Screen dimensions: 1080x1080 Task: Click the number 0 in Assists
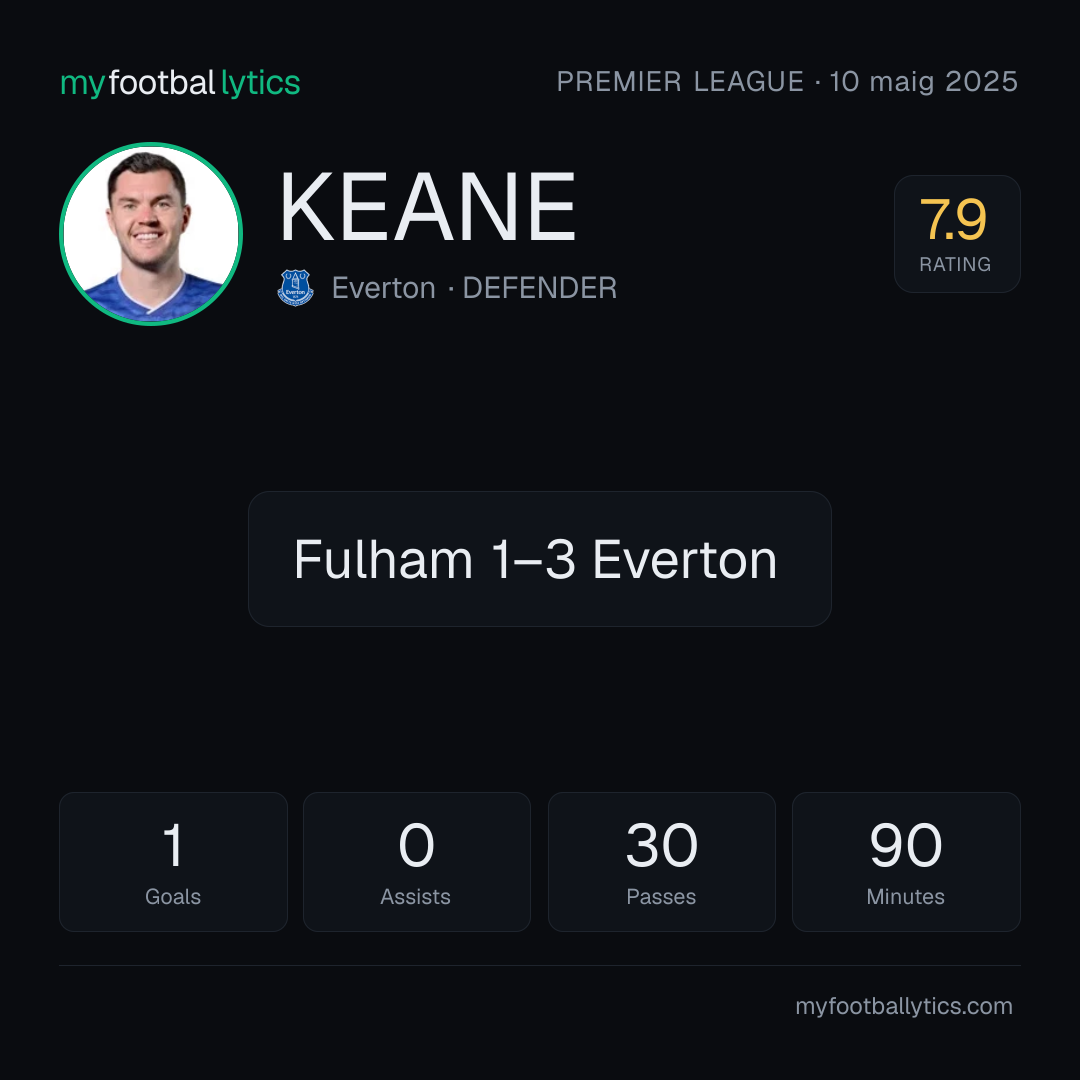click(x=417, y=845)
